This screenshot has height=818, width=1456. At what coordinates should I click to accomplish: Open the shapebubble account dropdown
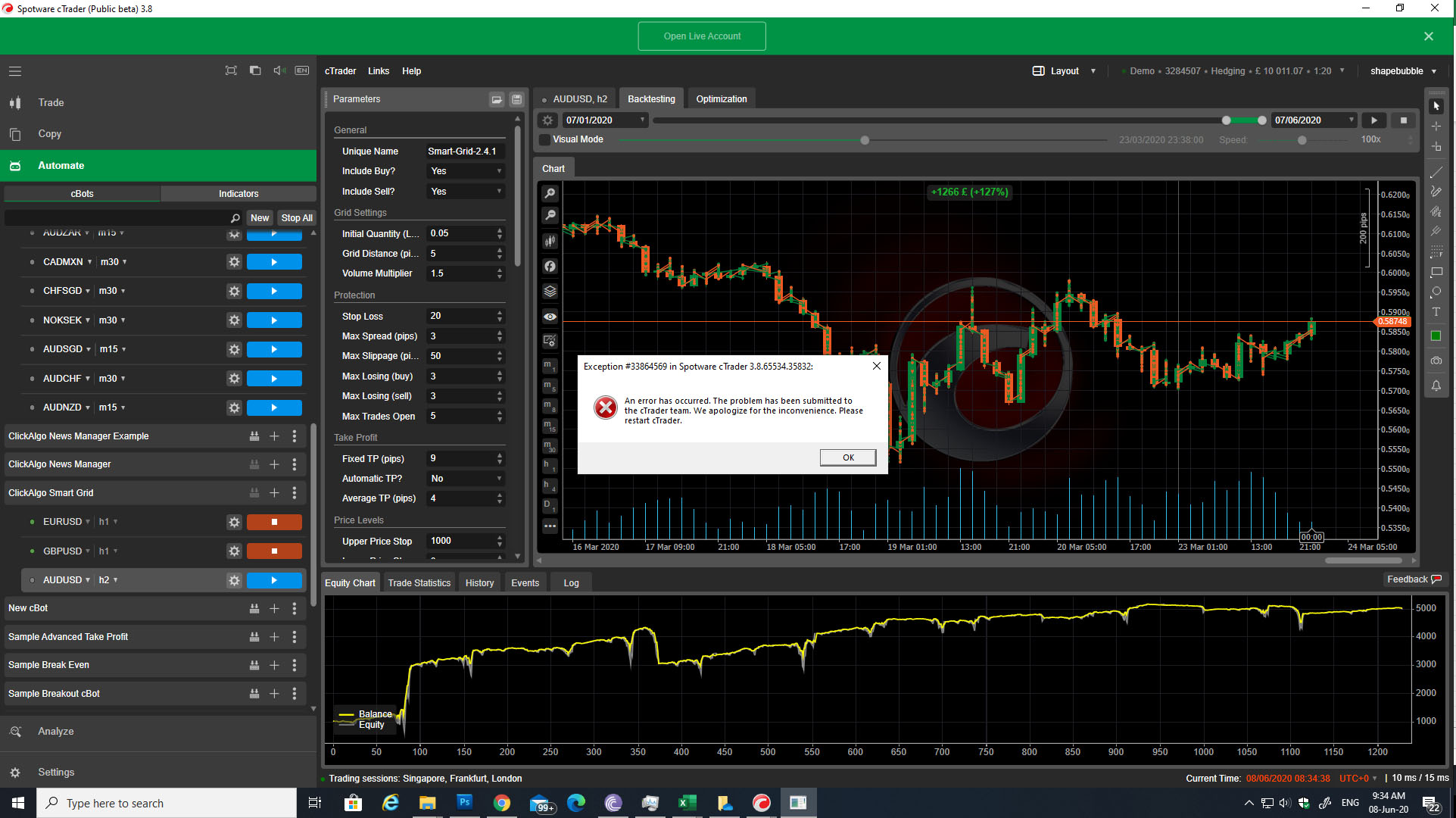pos(1403,71)
